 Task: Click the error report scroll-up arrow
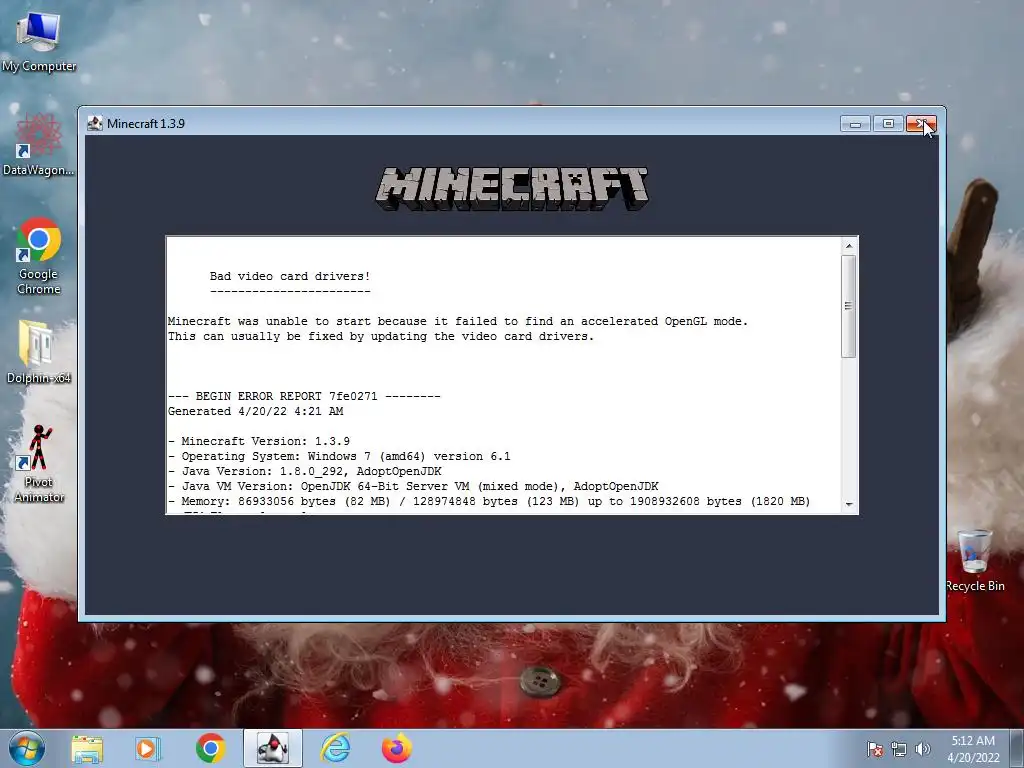[848, 246]
